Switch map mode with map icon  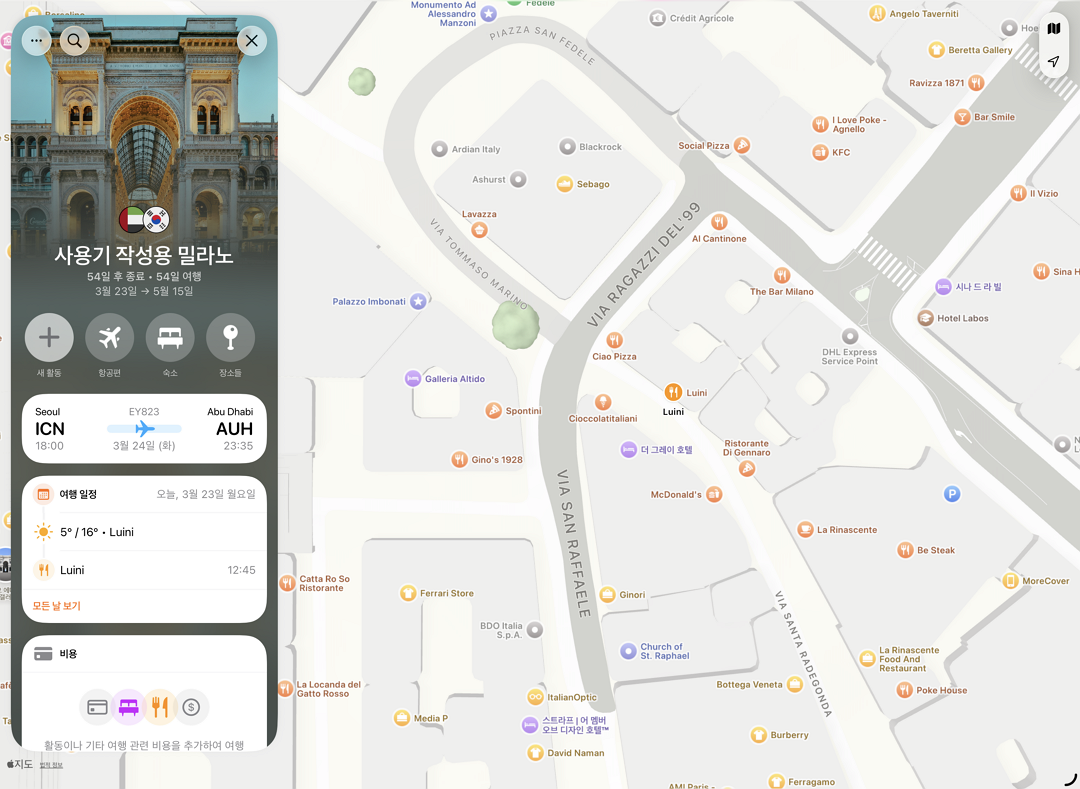tap(1054, 29)
